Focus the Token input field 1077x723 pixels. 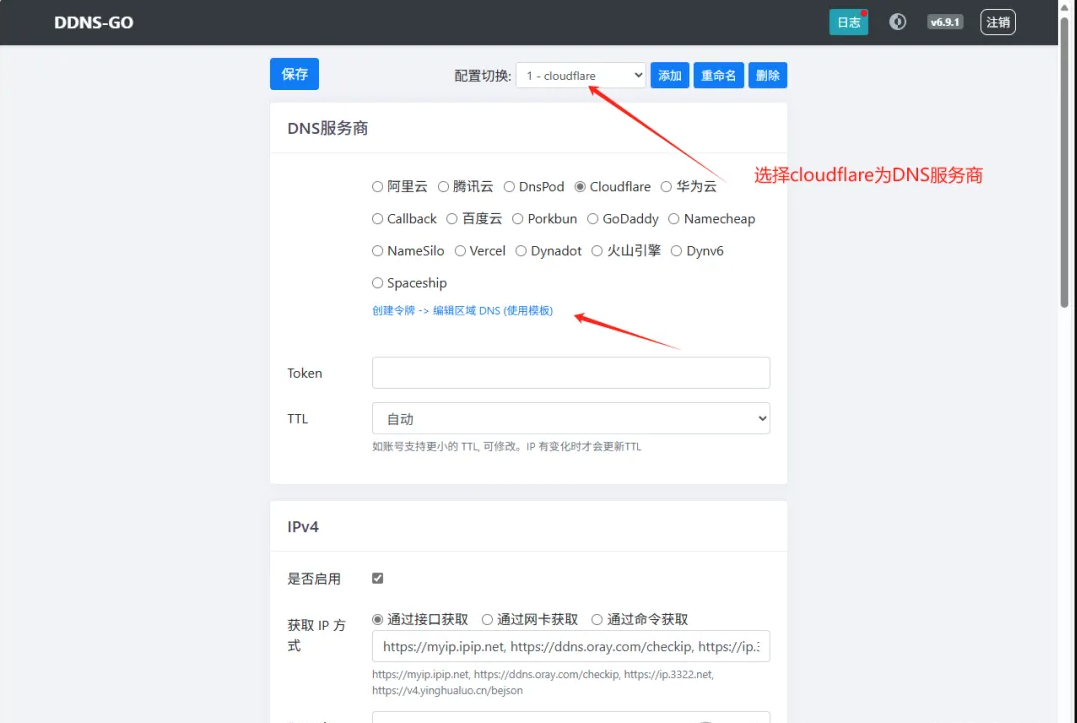pyautogui.click(x=571, y=373)
